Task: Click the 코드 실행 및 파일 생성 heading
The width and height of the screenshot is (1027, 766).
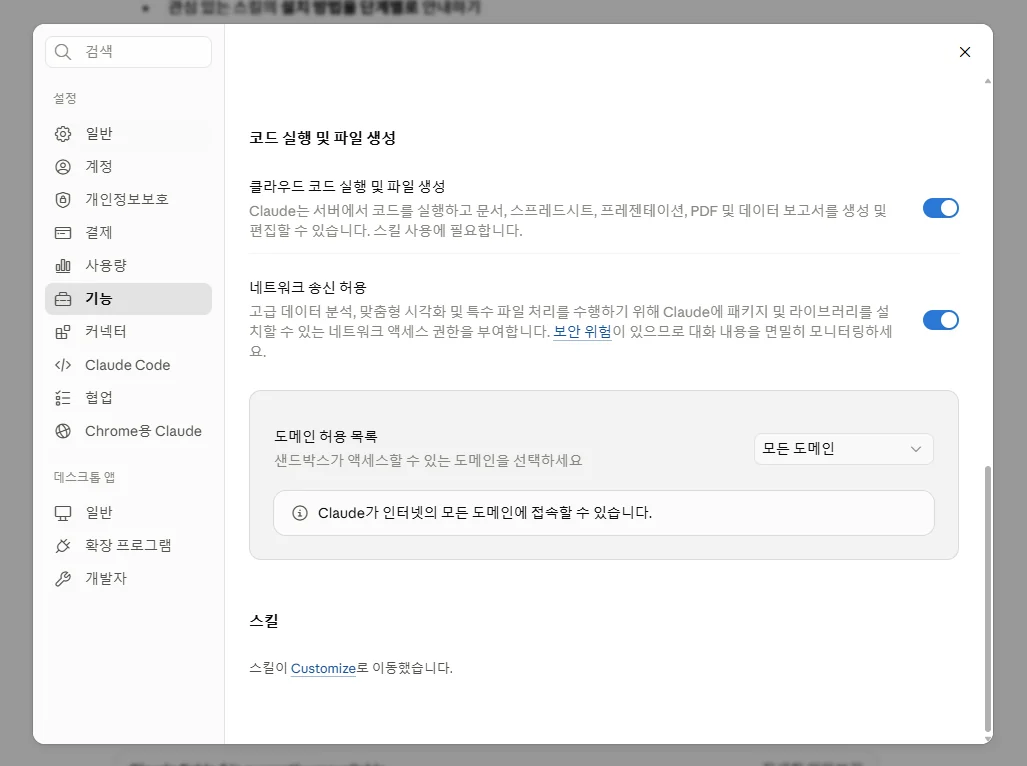Action: pos(322,138)
